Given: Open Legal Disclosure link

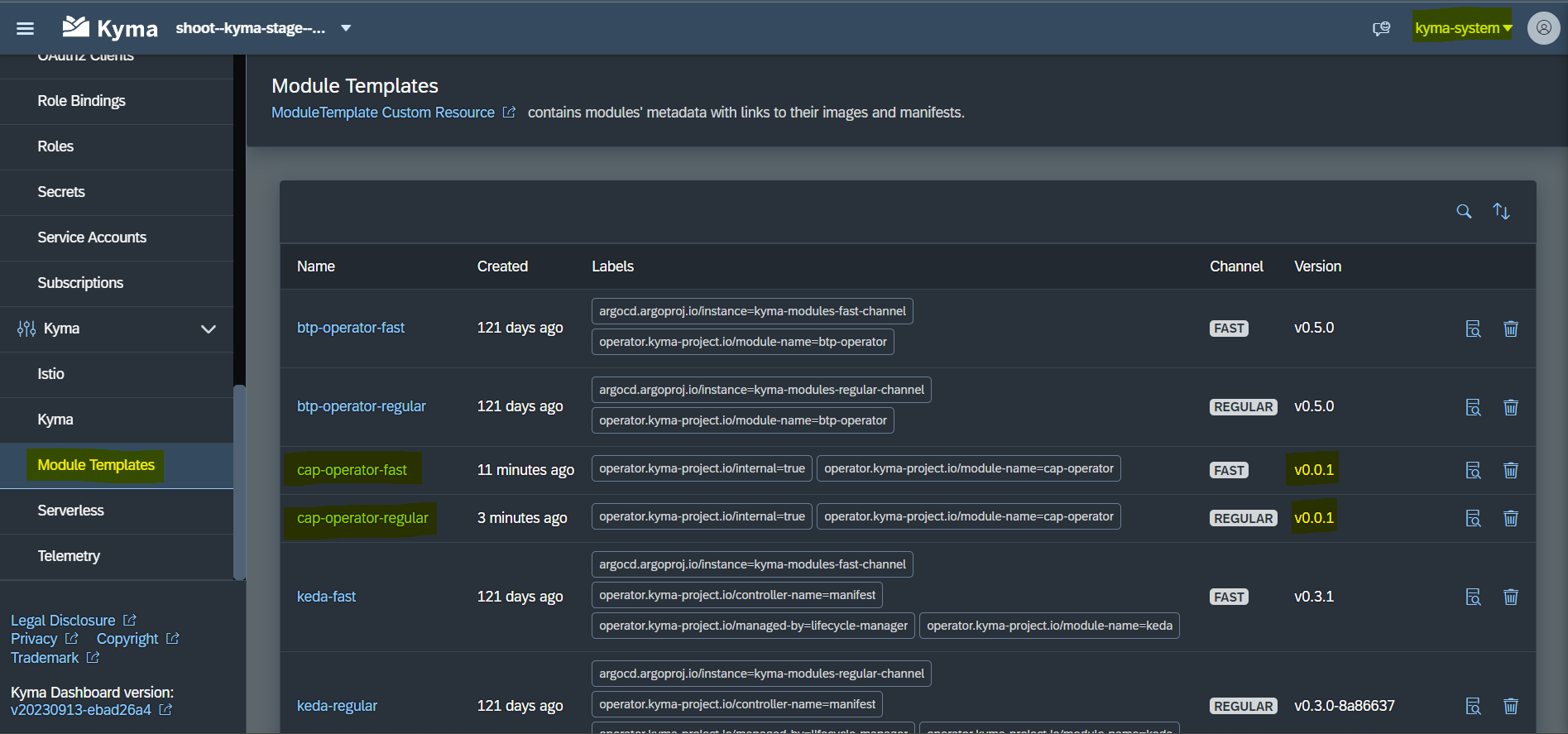Looking at the screenshot, I should [74, 621].
